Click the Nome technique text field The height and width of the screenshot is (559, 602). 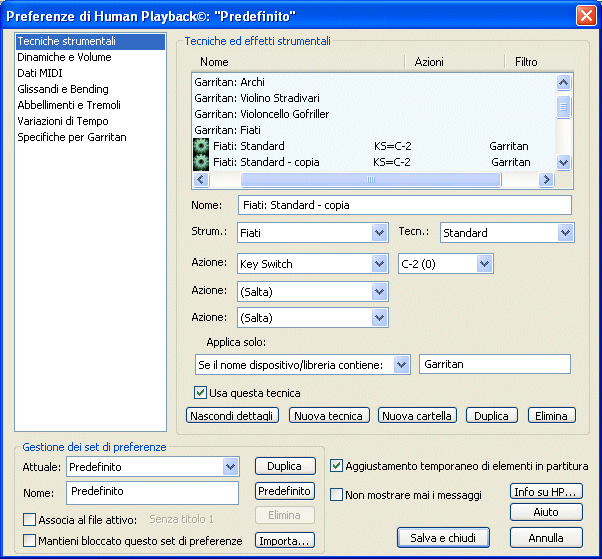pyautogui.click(x=403, y=205)
